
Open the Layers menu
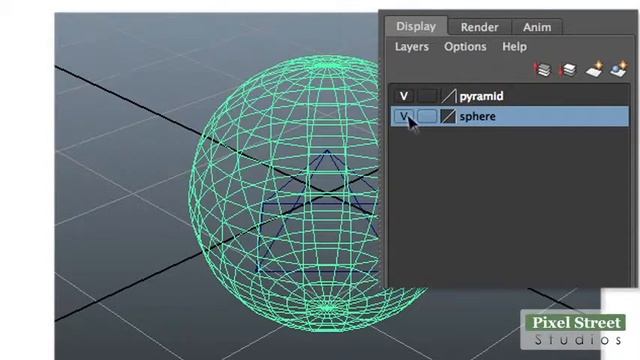tap(411, 47)
